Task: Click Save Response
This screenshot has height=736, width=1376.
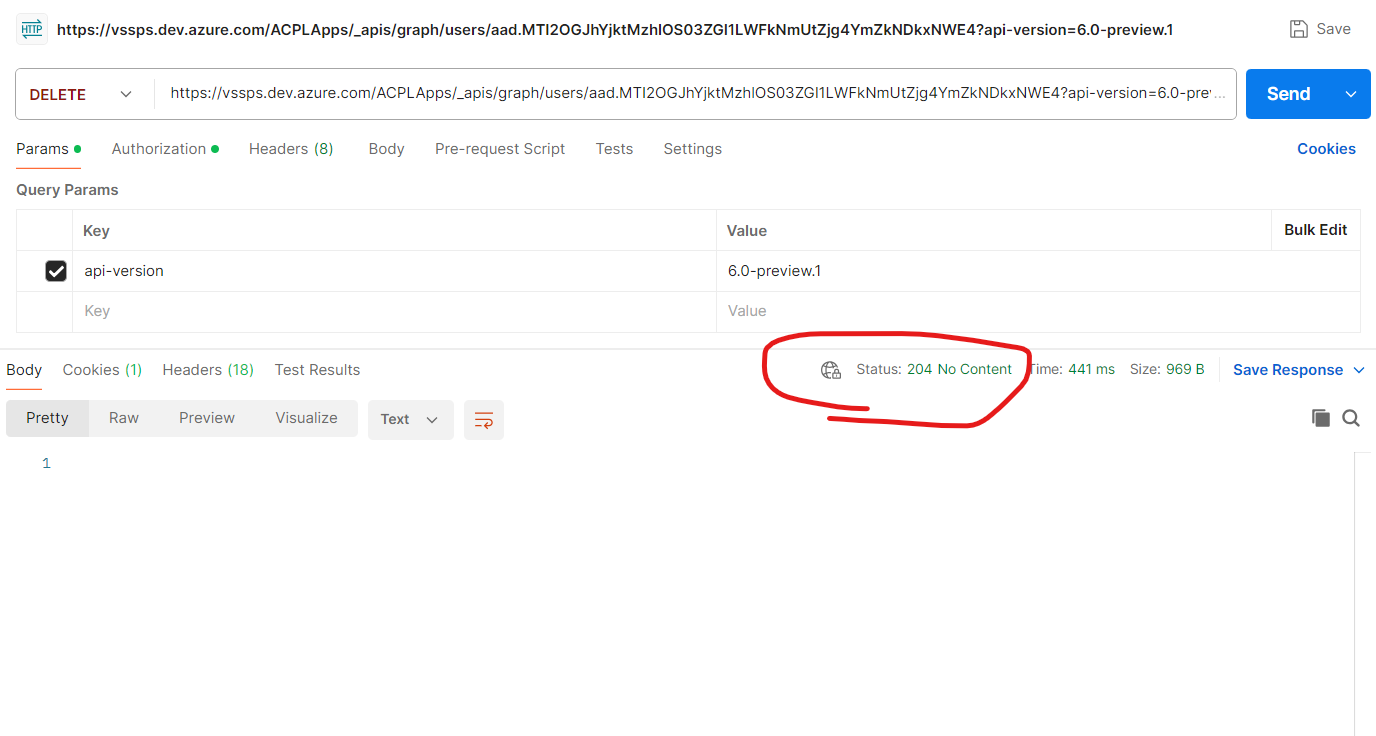Action: pyautogui.click(x=1288, y=370)
